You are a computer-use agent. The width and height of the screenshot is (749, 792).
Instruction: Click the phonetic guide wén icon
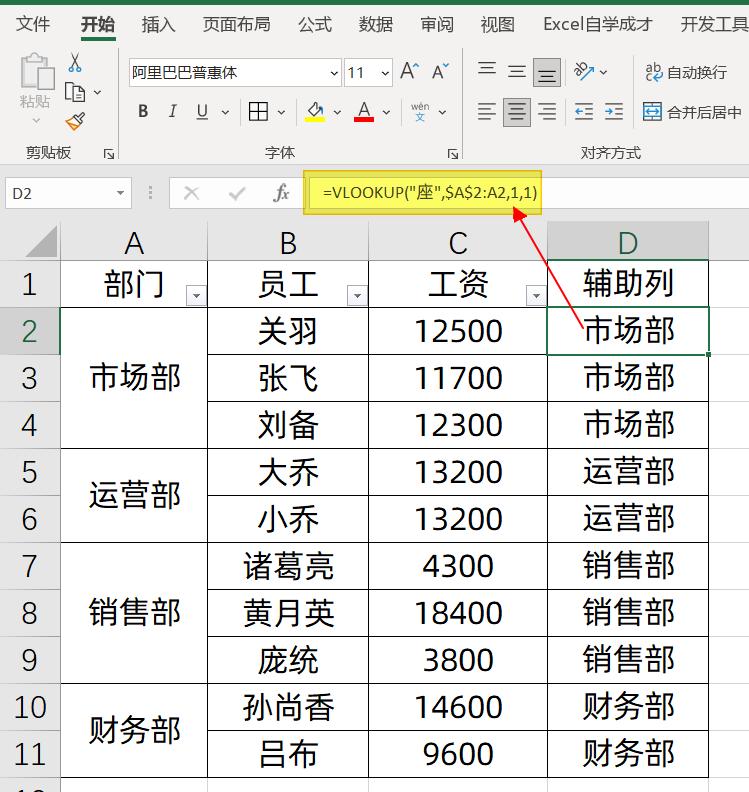420,112
